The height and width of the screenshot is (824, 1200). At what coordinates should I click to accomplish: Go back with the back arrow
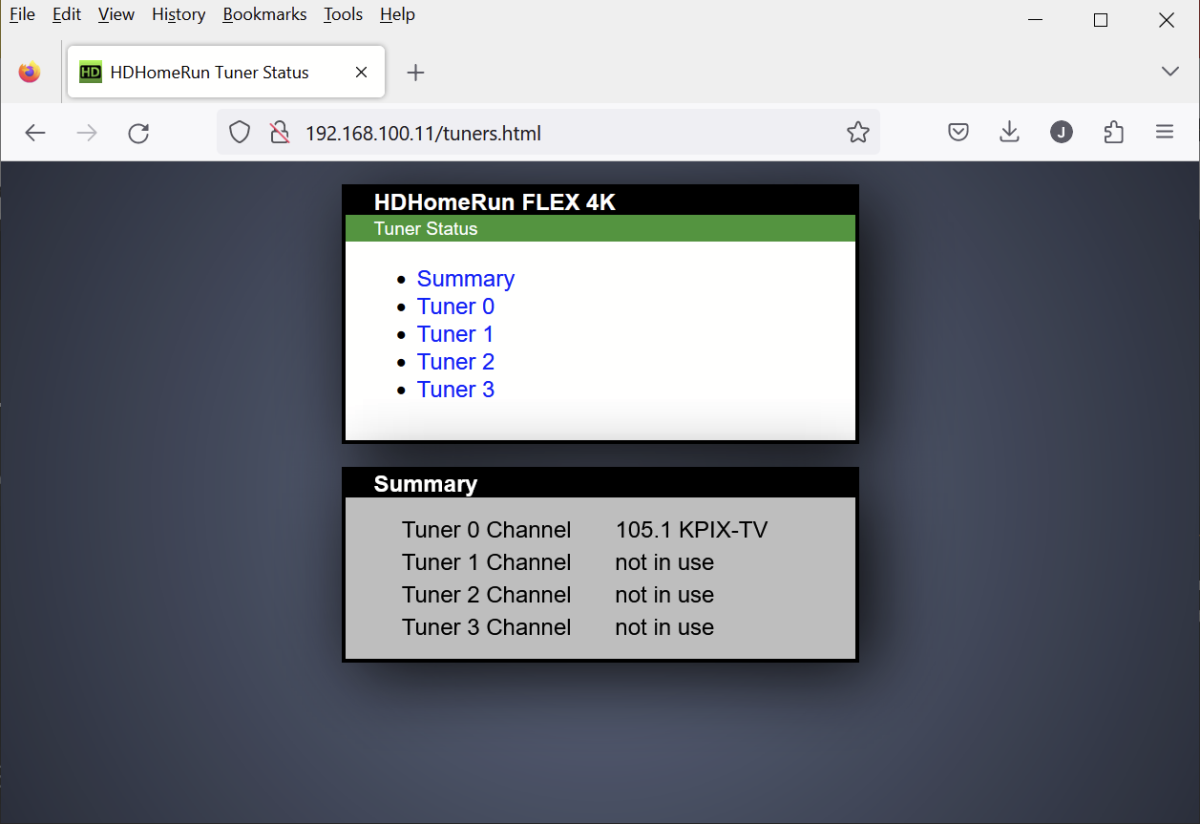35,133
